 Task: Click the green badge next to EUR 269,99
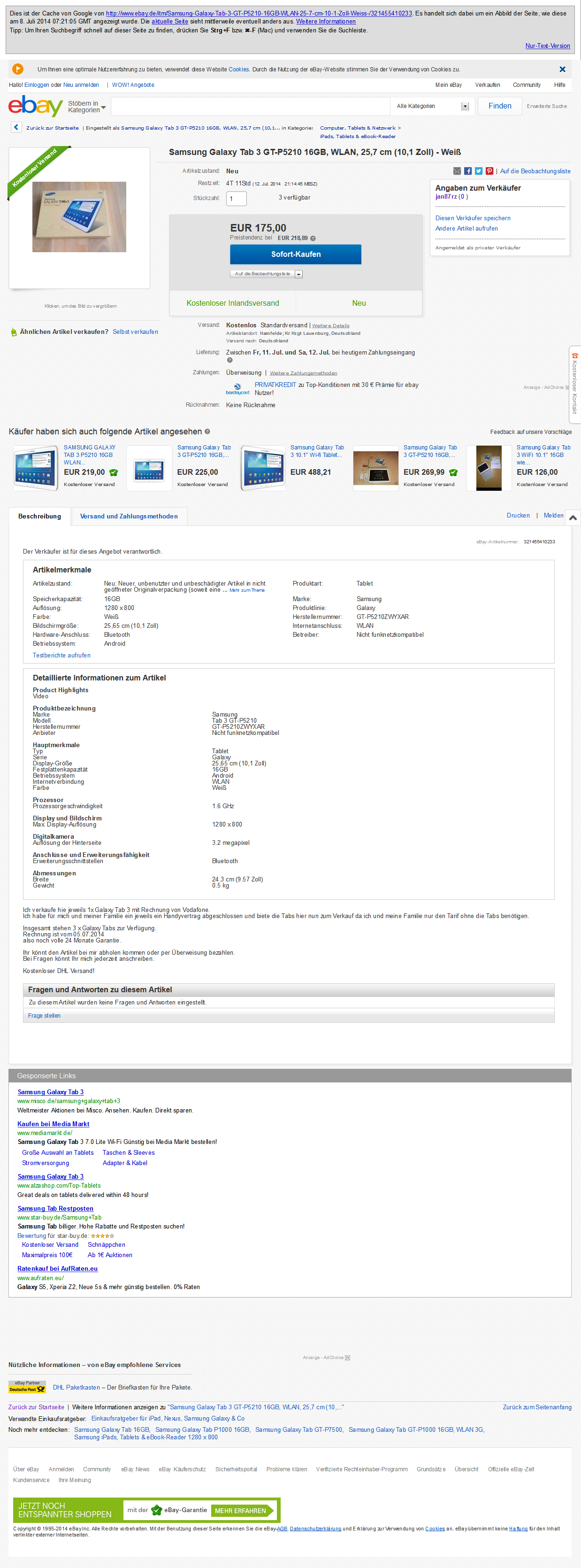tap(453, 472)
